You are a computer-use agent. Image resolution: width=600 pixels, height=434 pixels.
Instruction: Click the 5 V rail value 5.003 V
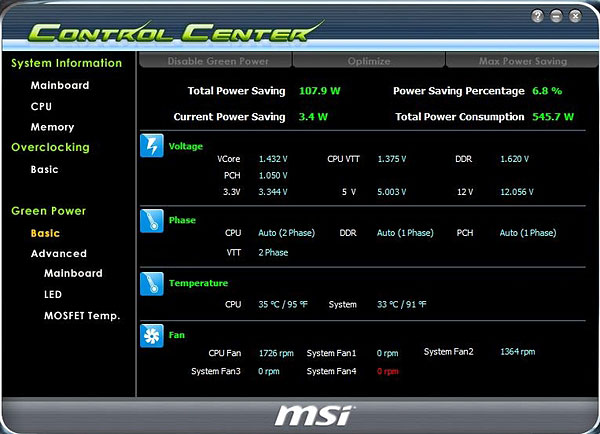[391, 192]
